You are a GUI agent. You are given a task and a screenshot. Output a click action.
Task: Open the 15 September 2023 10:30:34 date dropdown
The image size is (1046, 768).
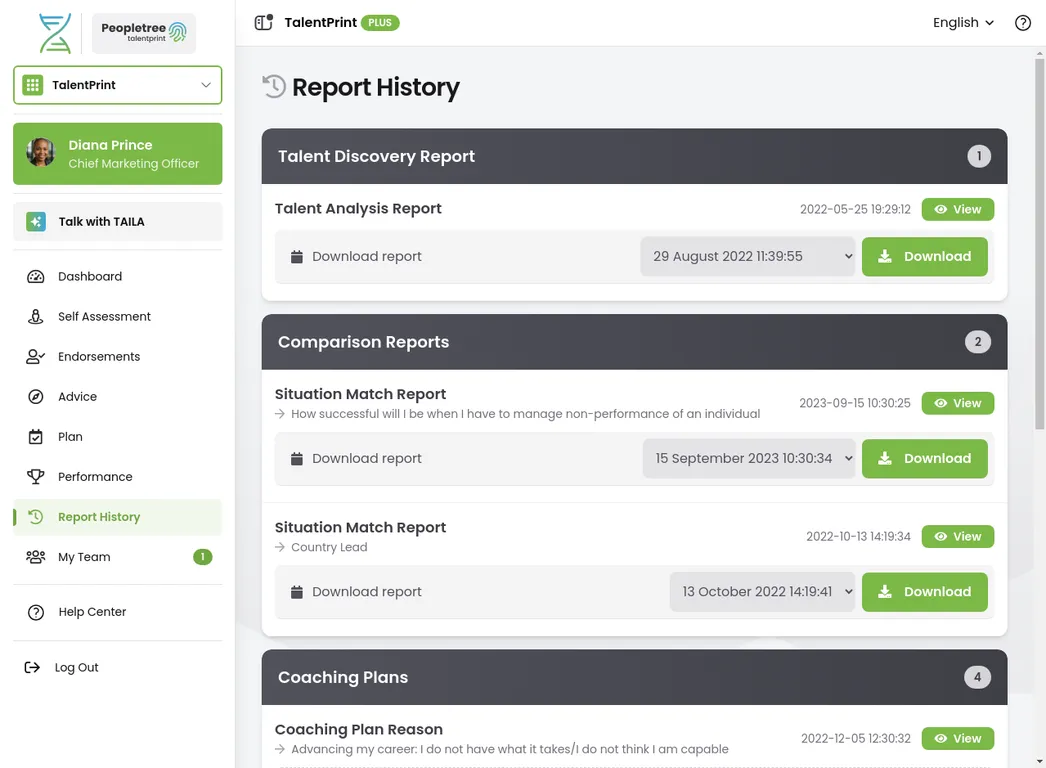pyautogui.click(x=749, y=458)
